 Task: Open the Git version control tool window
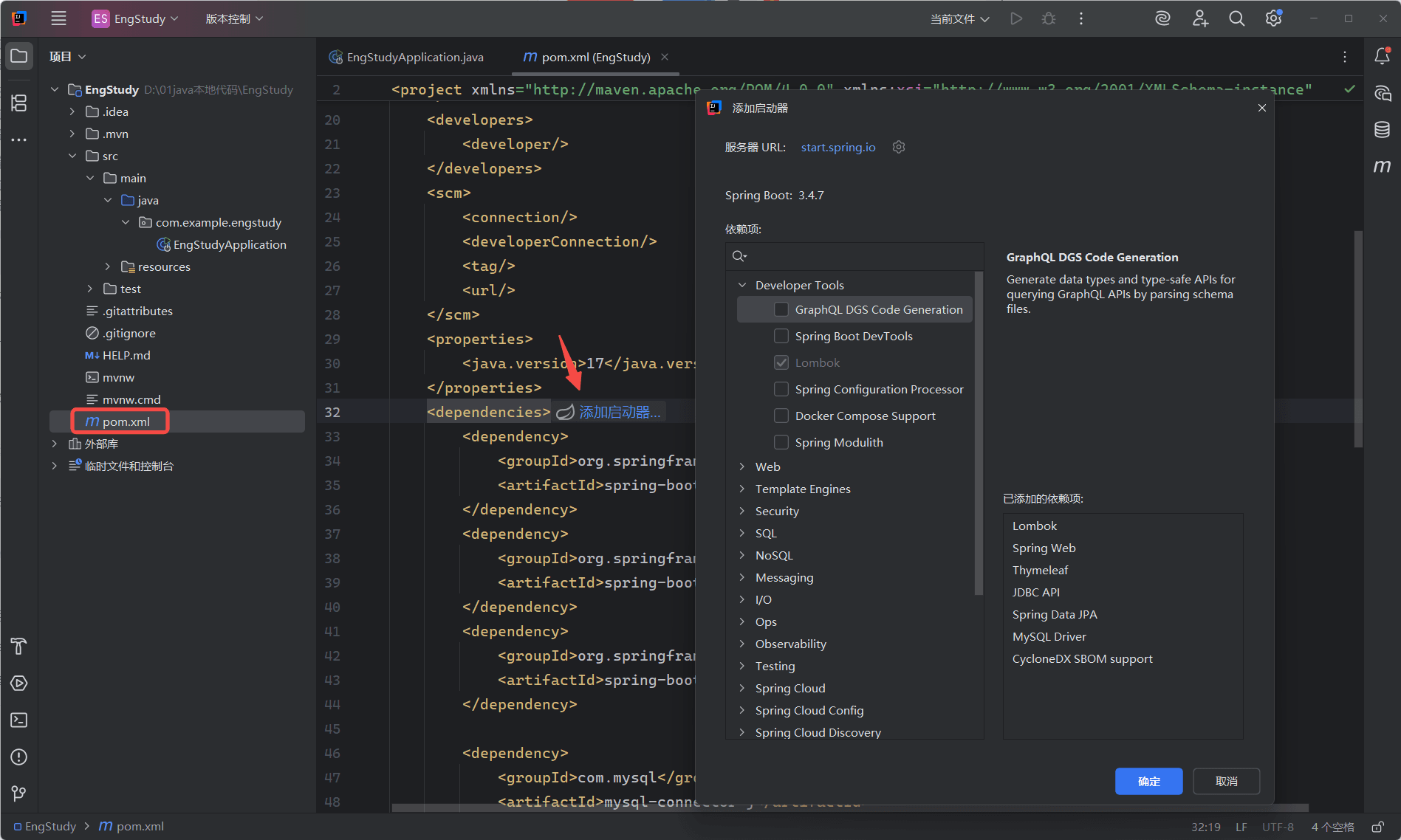[x=19, y=794]
